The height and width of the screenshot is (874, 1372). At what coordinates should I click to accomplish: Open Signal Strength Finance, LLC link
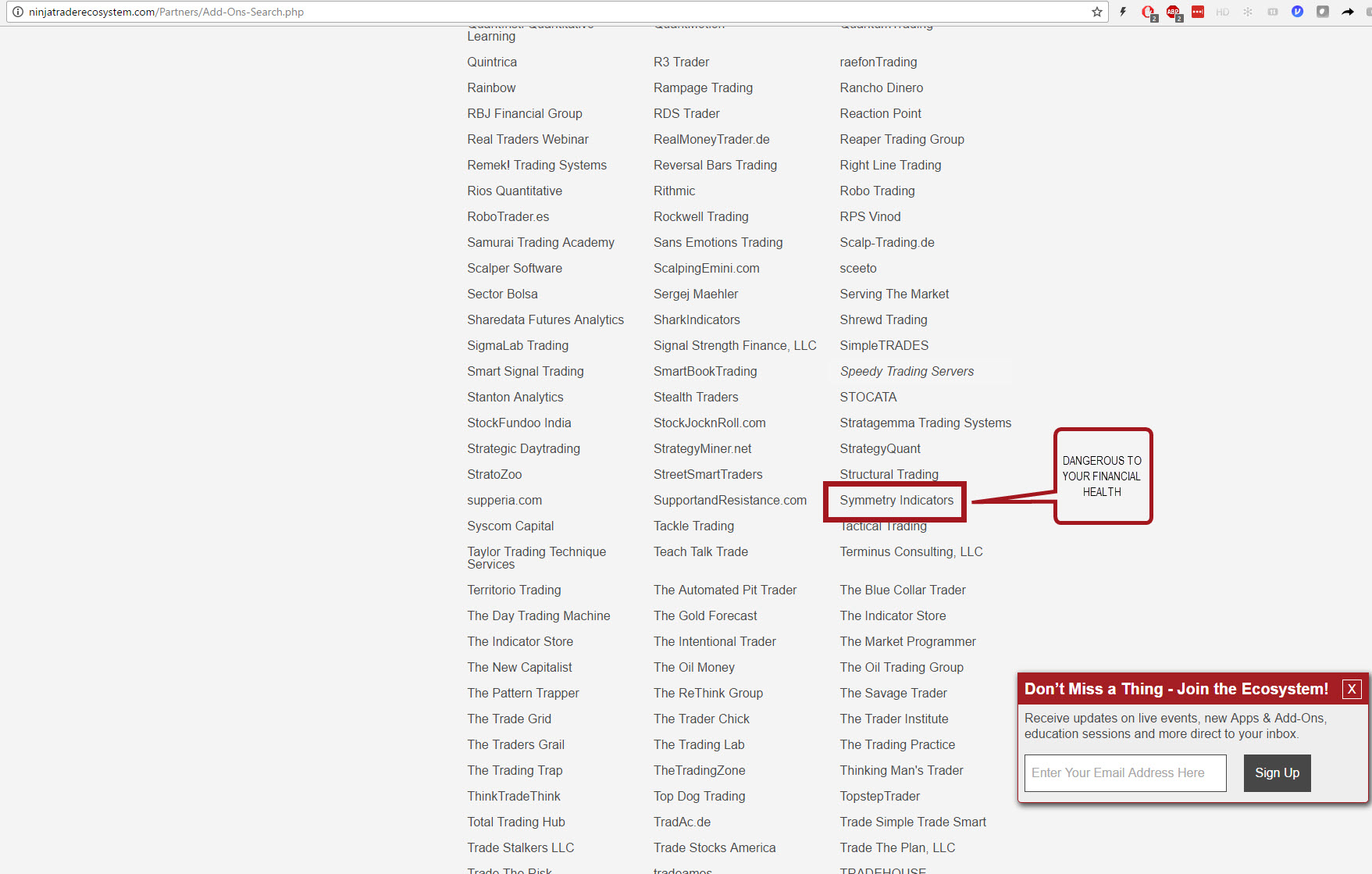735,345
